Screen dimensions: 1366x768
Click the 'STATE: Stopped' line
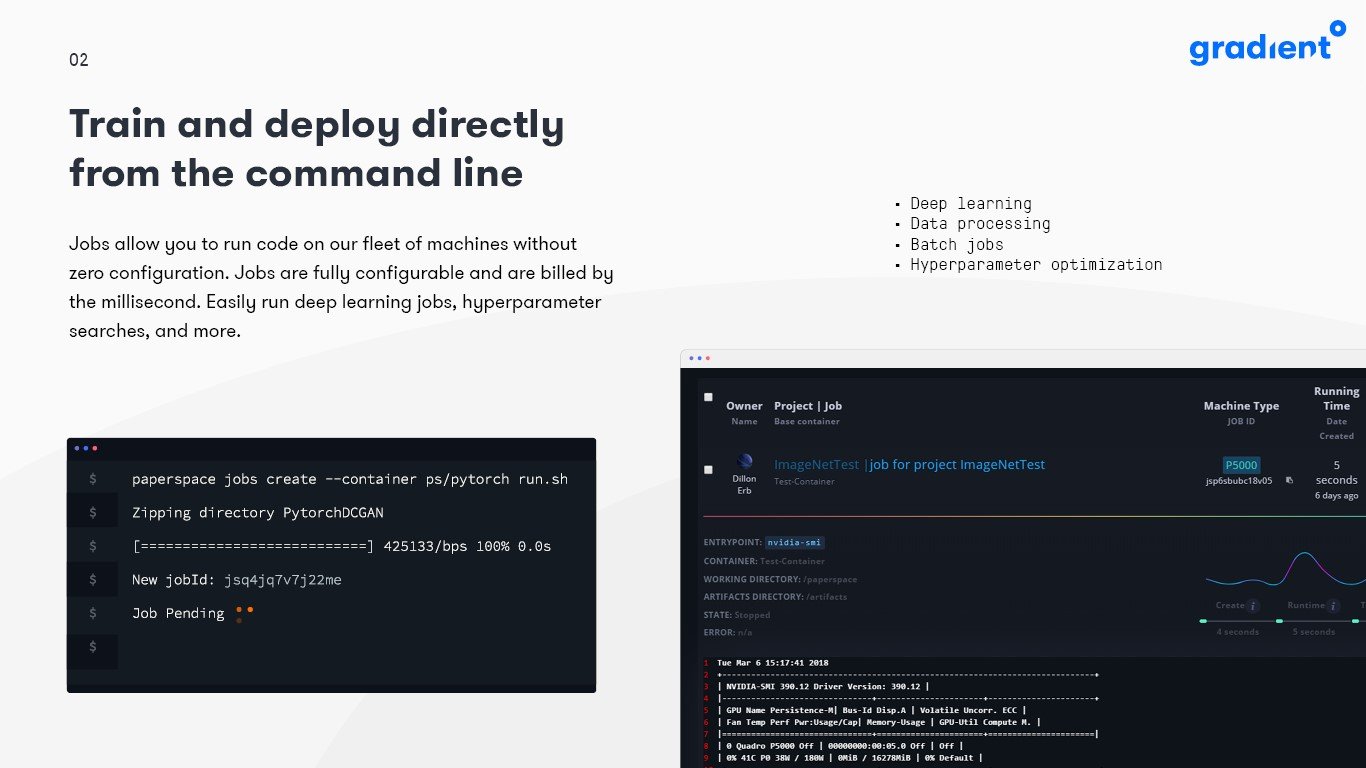pyautogui.click(x=737, y=615)
